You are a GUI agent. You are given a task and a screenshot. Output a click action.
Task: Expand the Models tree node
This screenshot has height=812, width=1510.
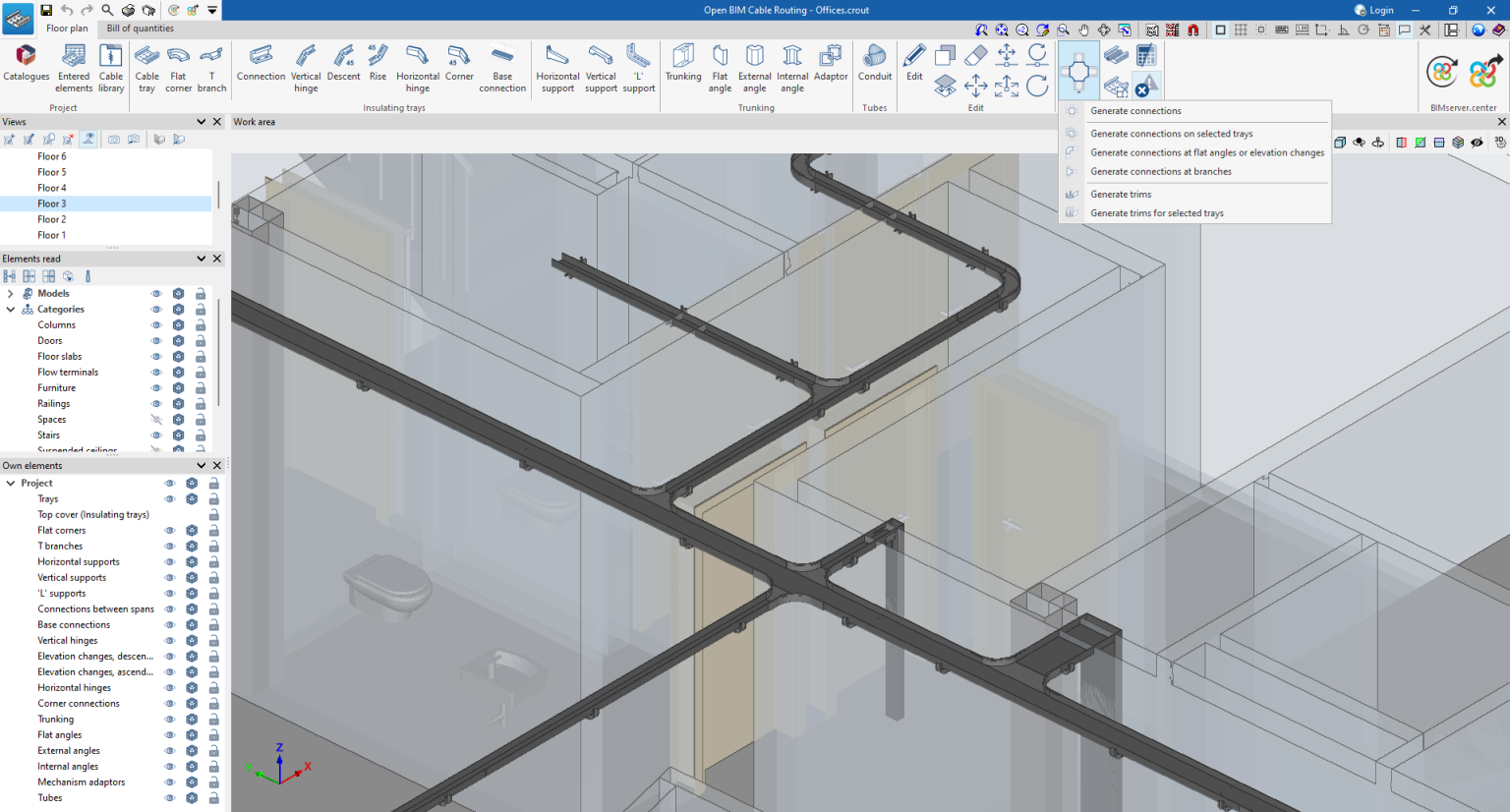10,293
